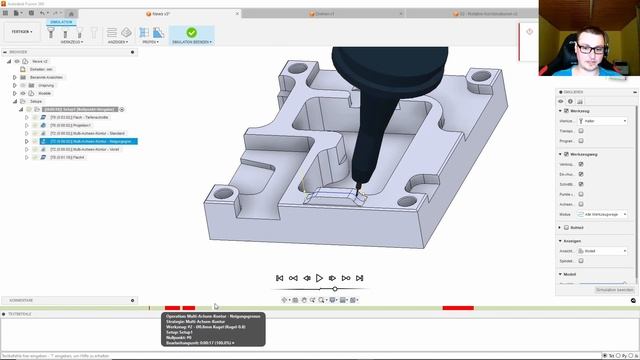Step backward one move
Image resolution: width=640 pixels, height=360 pixels.
[307, 278]
